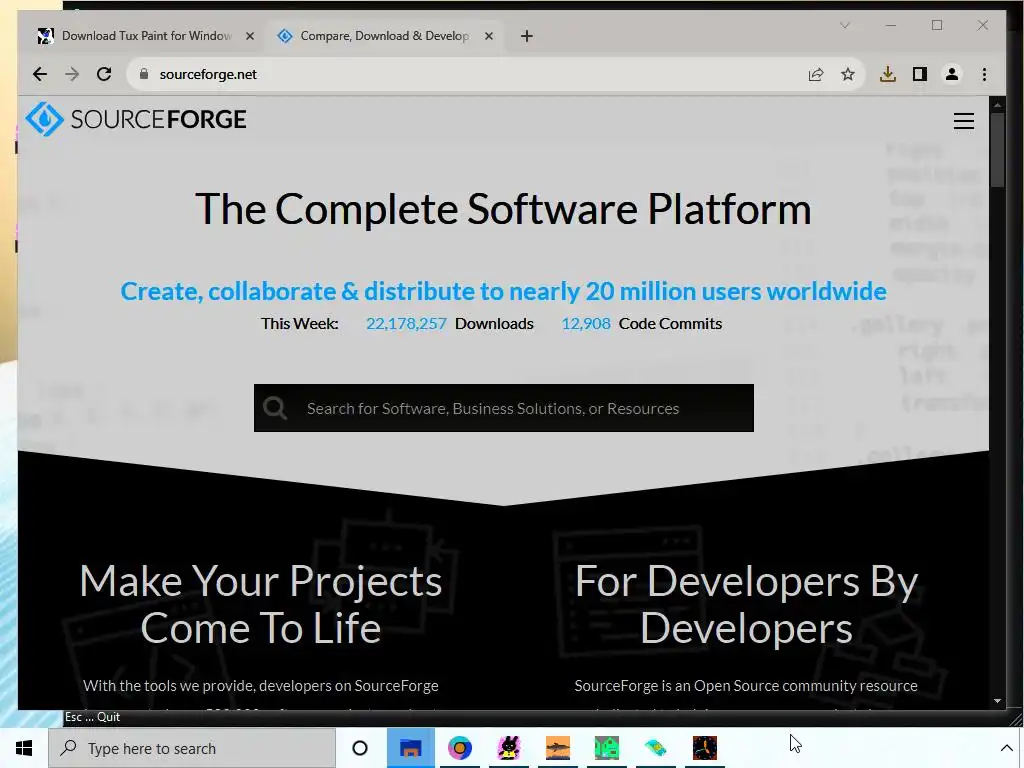Click the lock icon in address bar

point(144,74)
